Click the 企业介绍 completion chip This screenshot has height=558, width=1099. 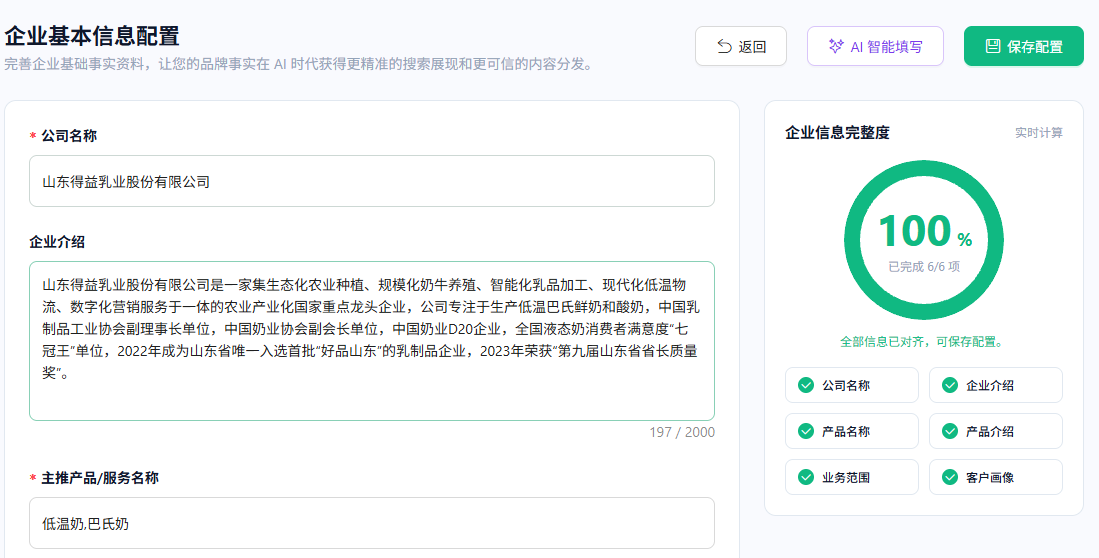pos(995,385)
